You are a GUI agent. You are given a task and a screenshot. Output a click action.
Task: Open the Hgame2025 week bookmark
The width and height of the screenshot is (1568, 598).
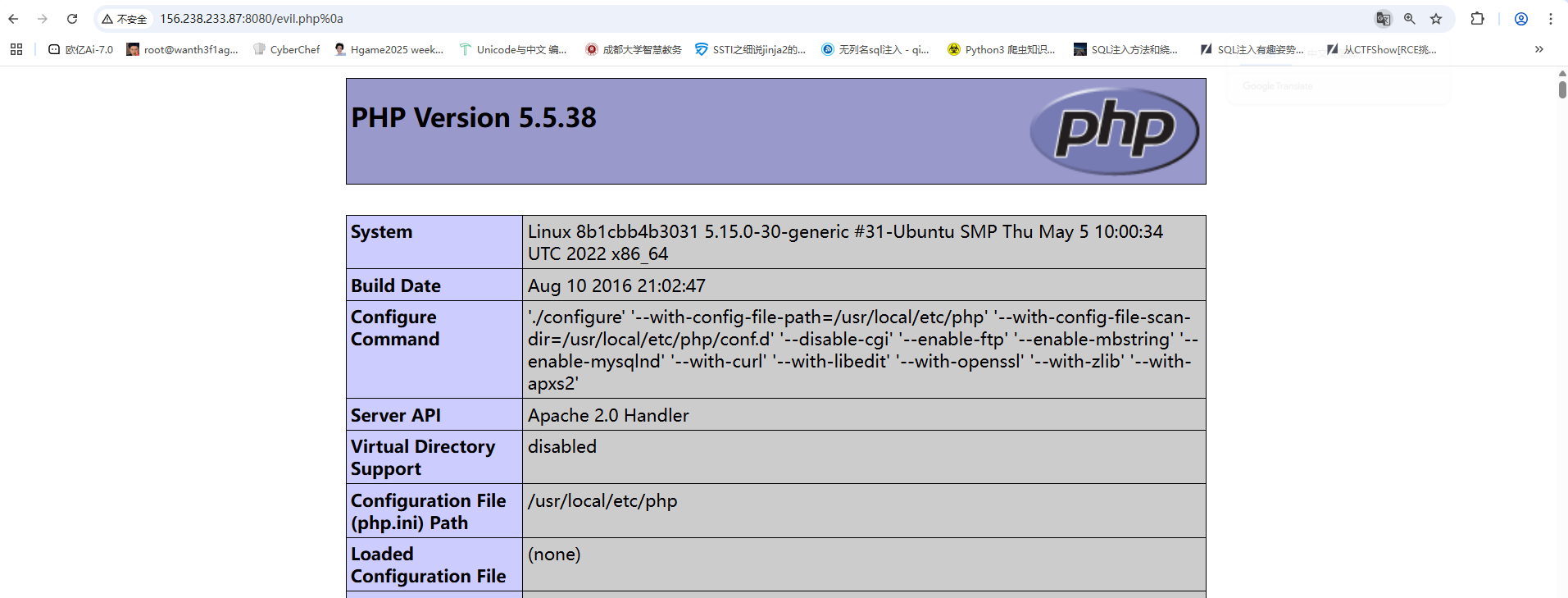pyautogui.click(x=389, y=49)
